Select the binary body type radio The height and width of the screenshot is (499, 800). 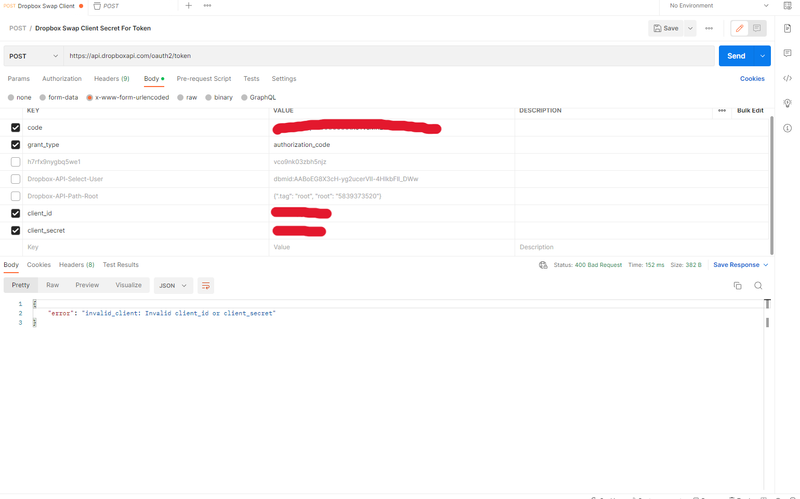tap(208, 97)
